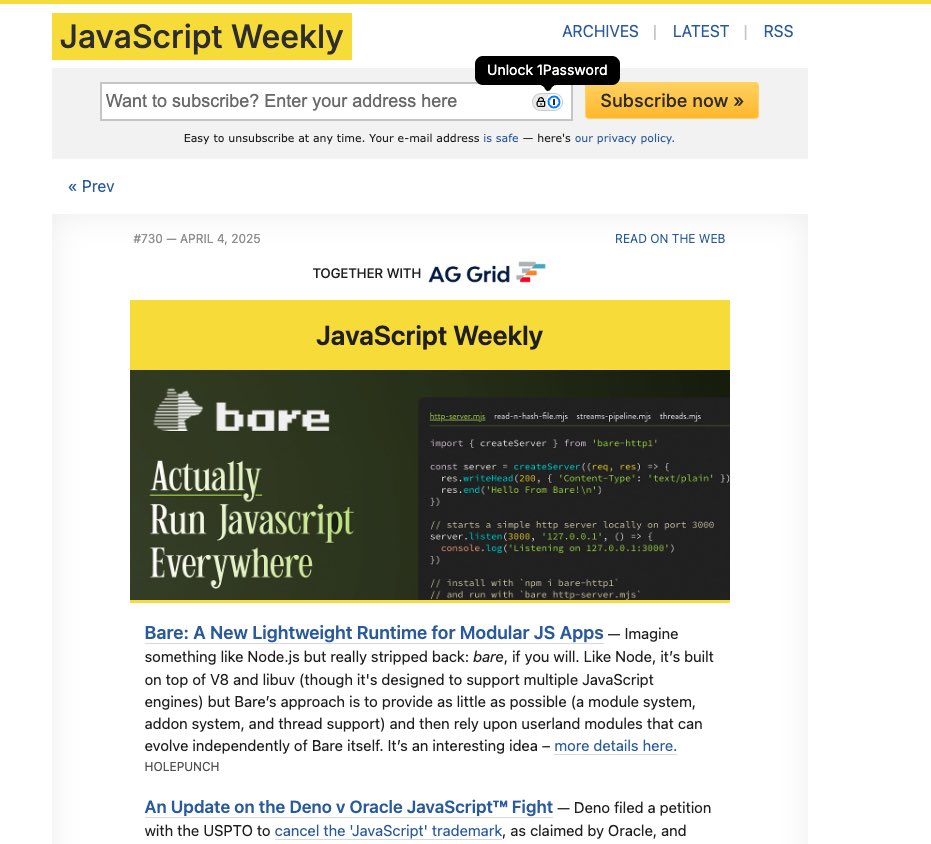Focus the subscribe email address field
This screenshot has height=844, width=931.
coord(336,102)
